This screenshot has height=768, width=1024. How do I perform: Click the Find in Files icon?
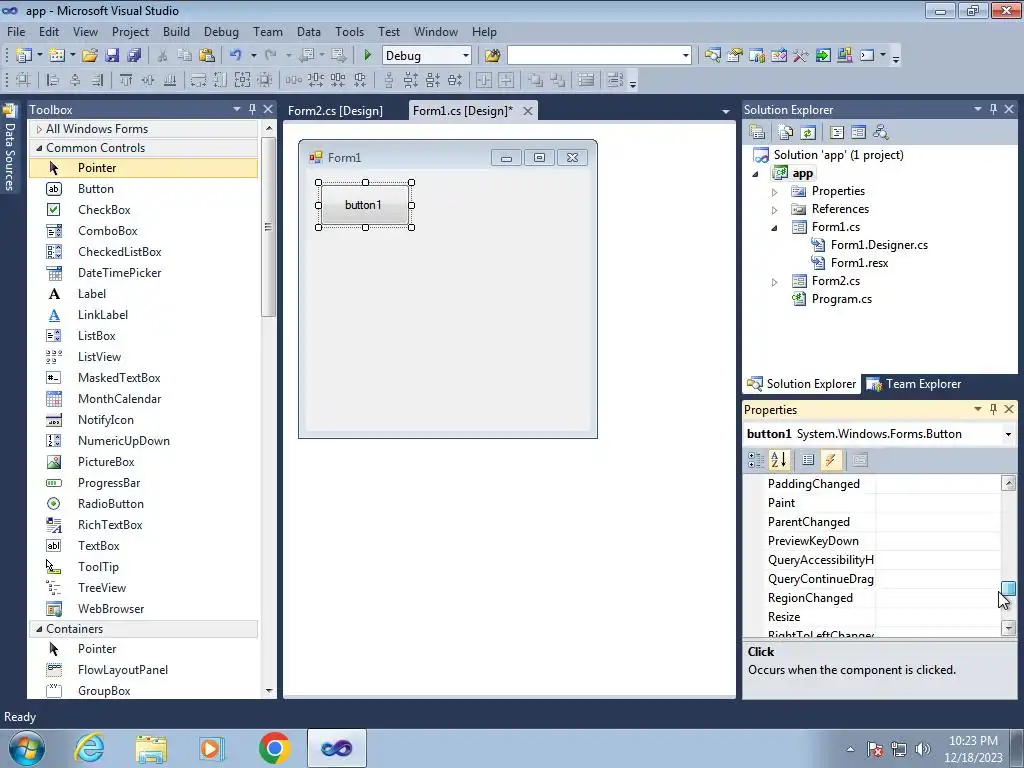coord(492,56)
